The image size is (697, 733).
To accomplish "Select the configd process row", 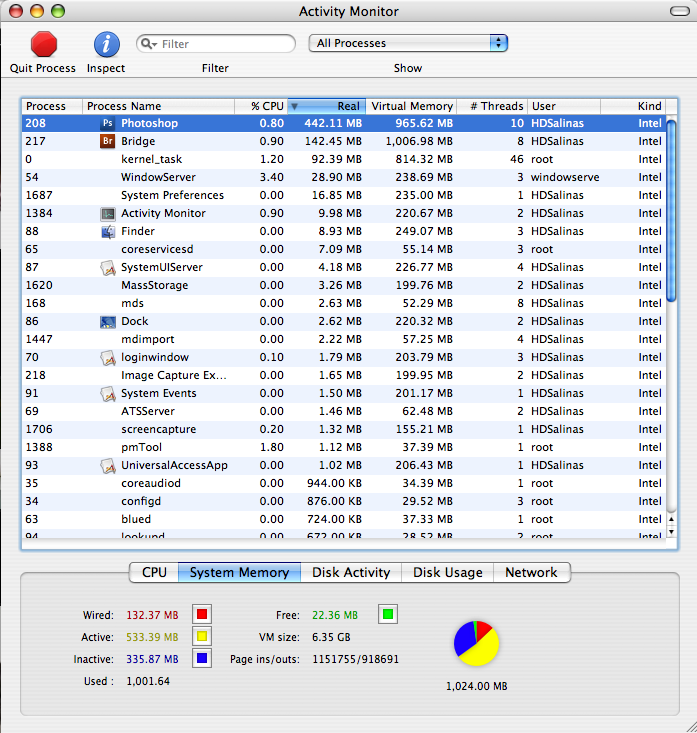I will point(344,502).
